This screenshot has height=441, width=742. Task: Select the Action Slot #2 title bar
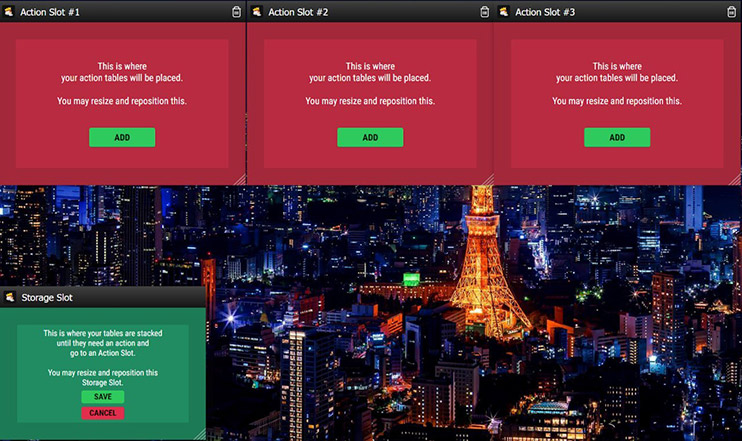tap(298, 12)
